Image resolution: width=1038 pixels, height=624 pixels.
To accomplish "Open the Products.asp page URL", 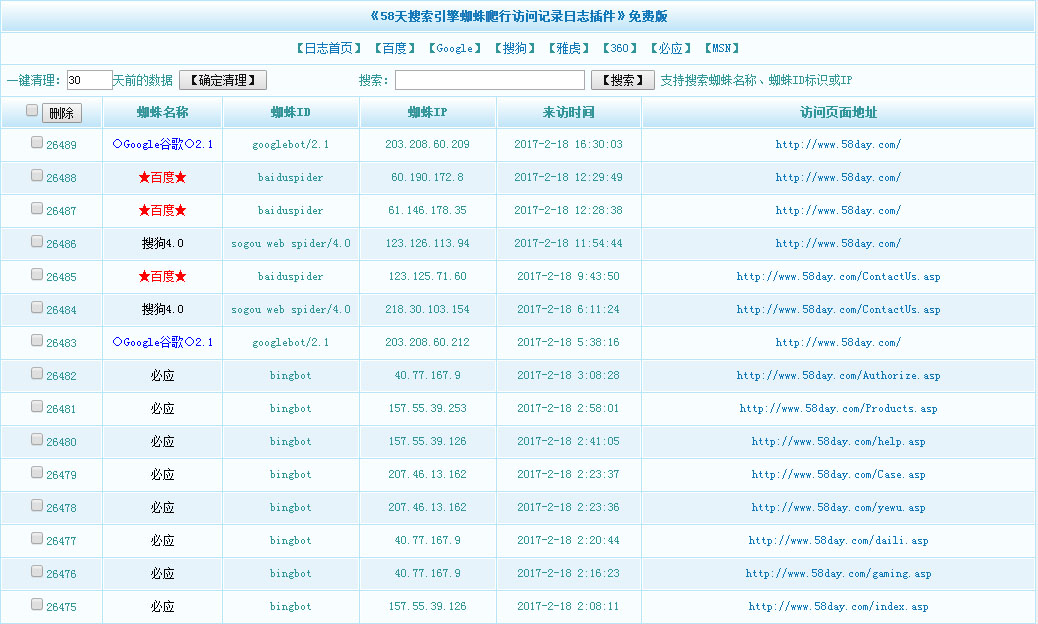I will [838, 408].
